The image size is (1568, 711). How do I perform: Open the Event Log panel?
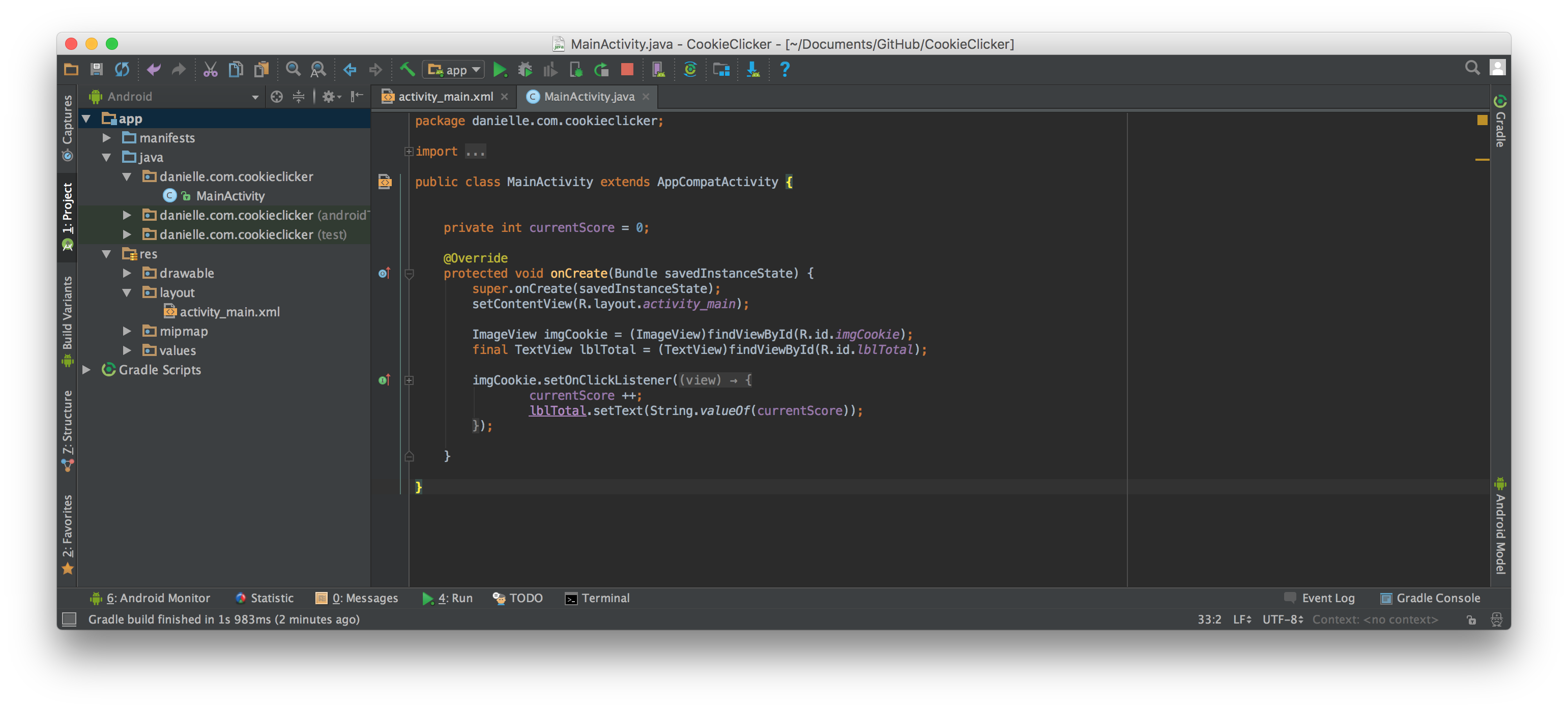(1320, 598)
